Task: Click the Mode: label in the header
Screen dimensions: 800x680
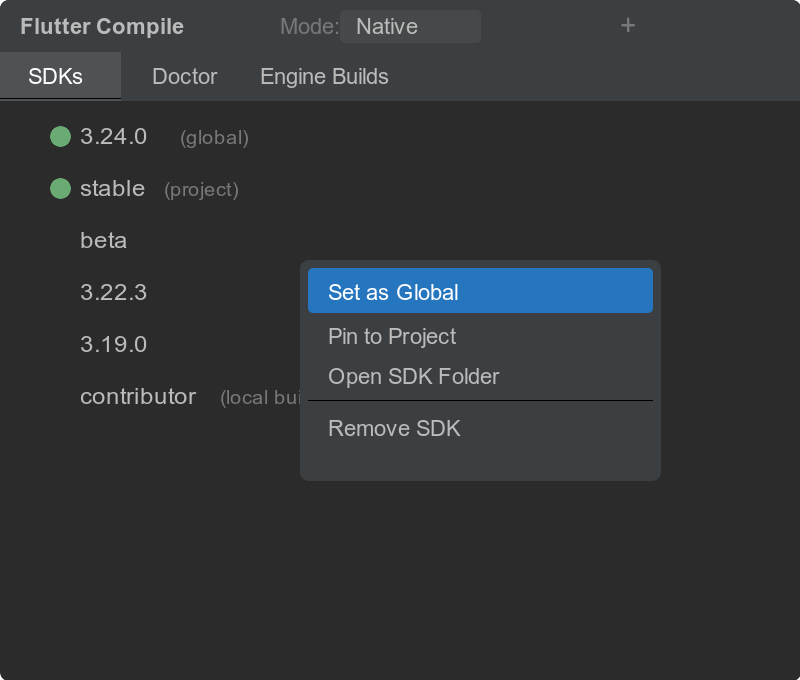Action: click(x=304, y=26)
